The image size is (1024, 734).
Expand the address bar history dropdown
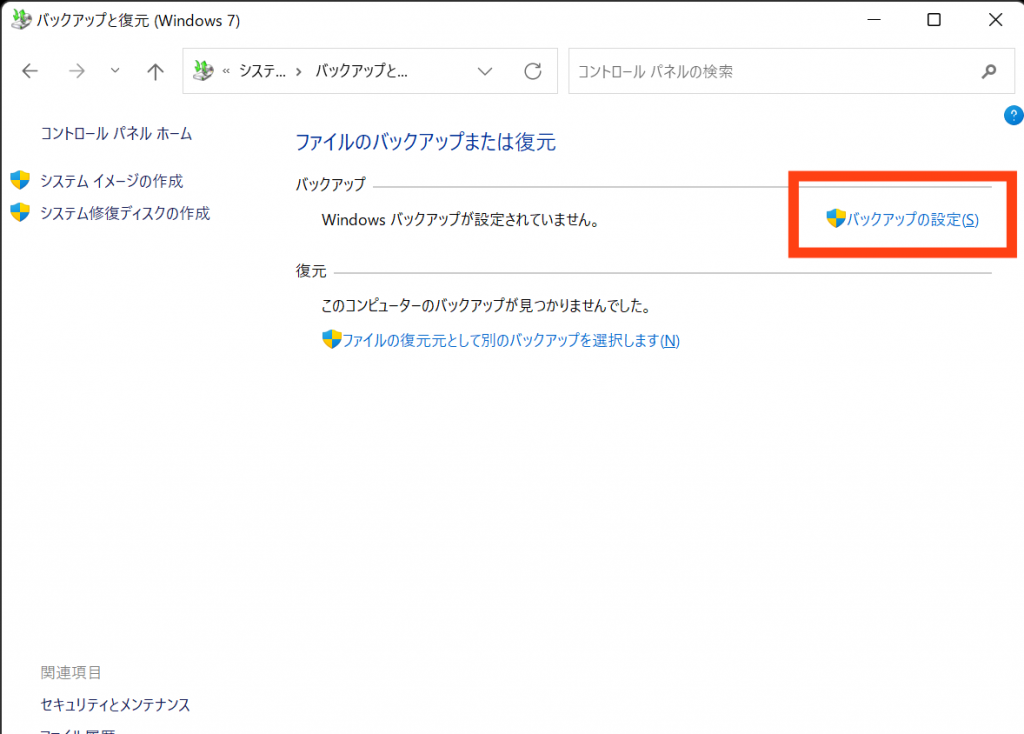tap(485, 71)
